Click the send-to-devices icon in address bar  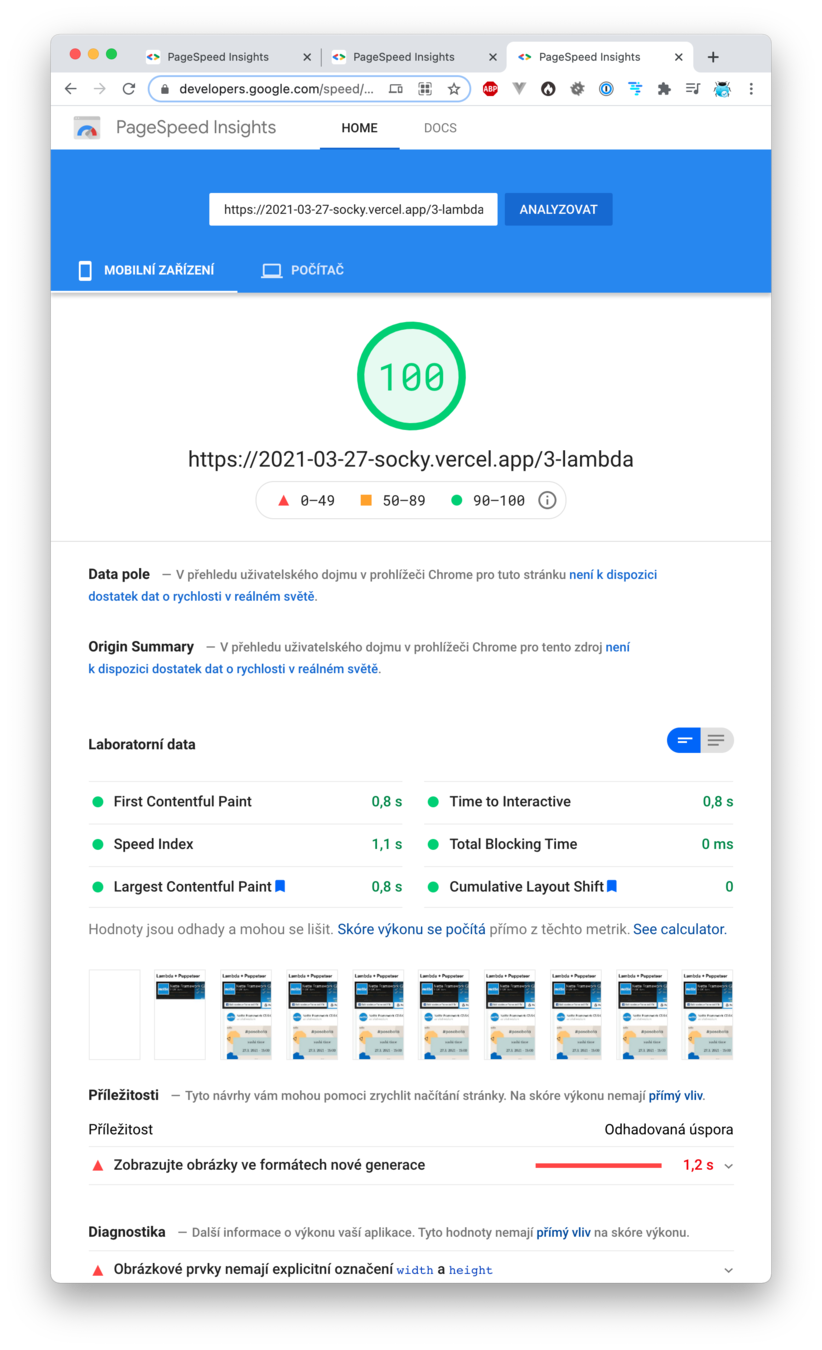(396, 89)
